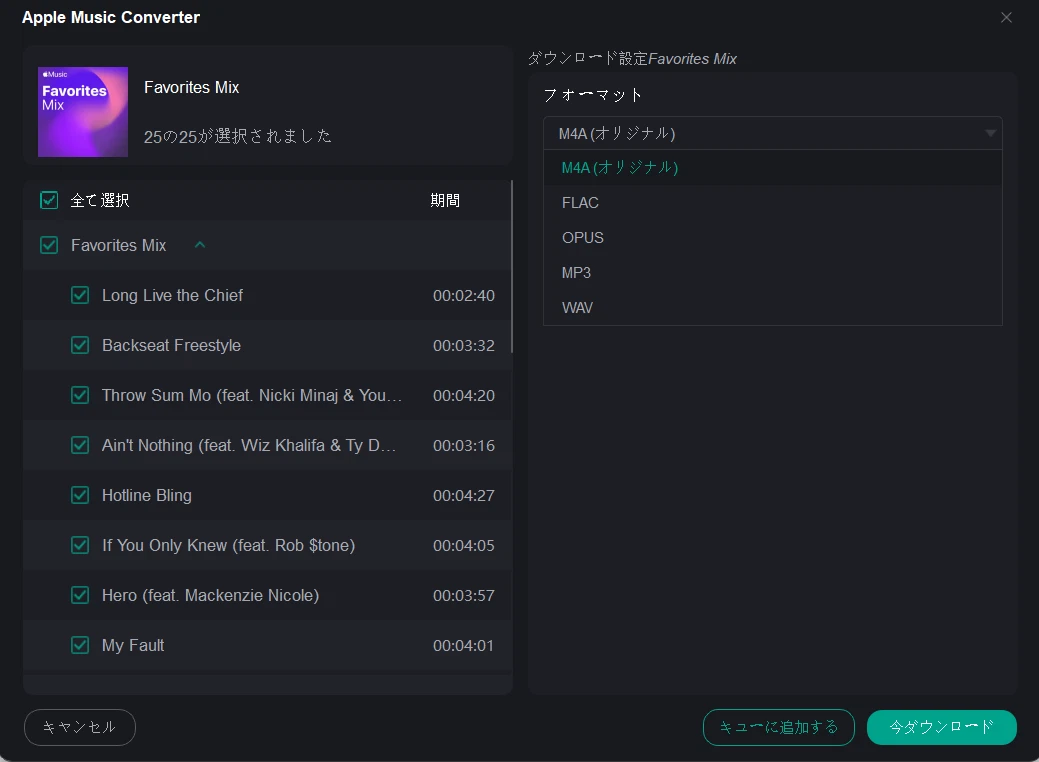Click the キャンセル button
The height and width of the screenshot is (762, 1039).
(80, 728)
